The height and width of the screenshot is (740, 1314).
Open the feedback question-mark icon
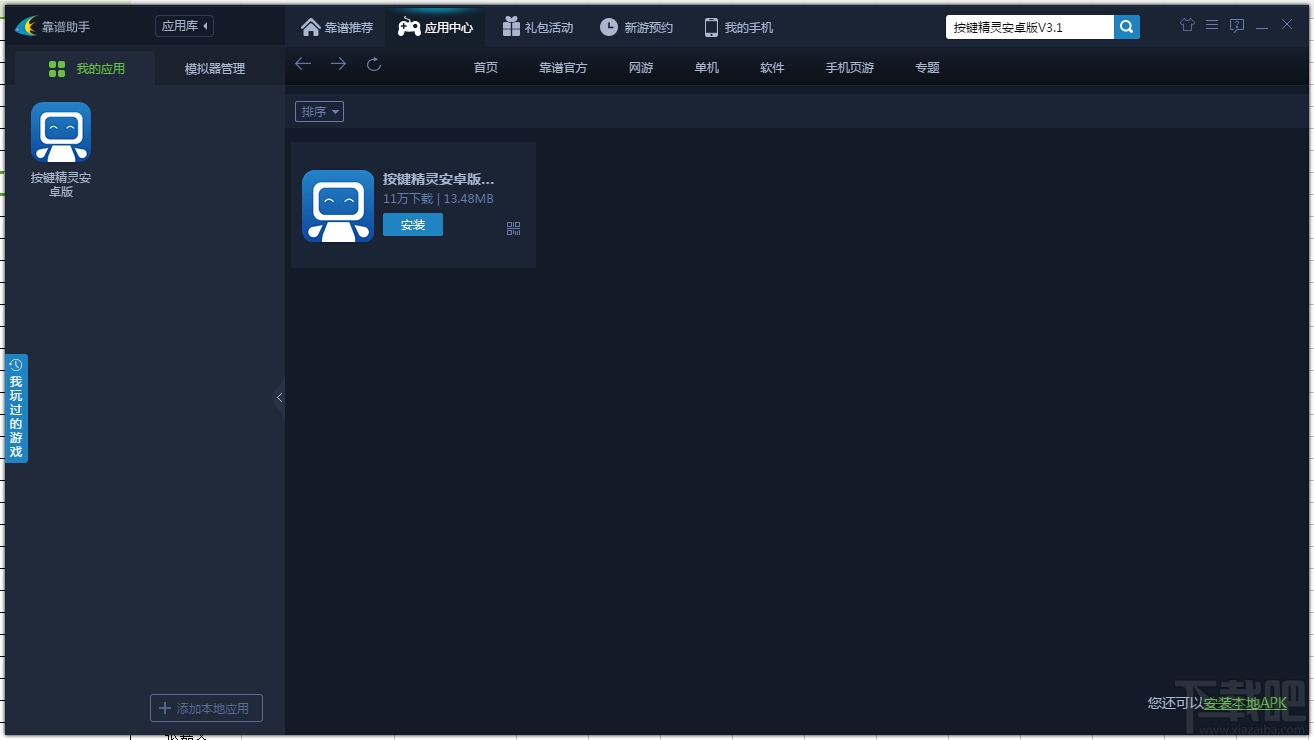(x=1237, y=25)
